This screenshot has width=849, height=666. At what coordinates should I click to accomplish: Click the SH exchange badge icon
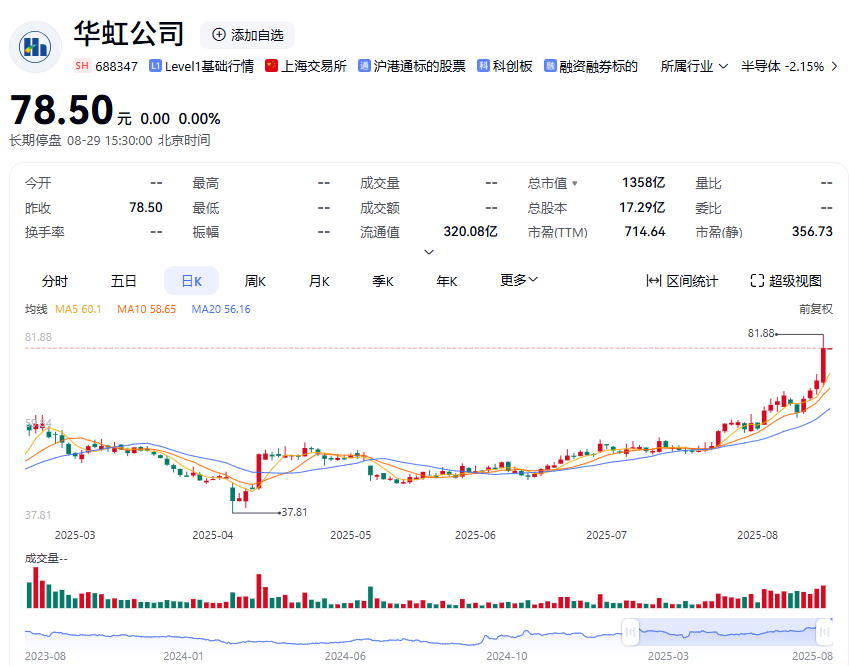tap(82, 66)
